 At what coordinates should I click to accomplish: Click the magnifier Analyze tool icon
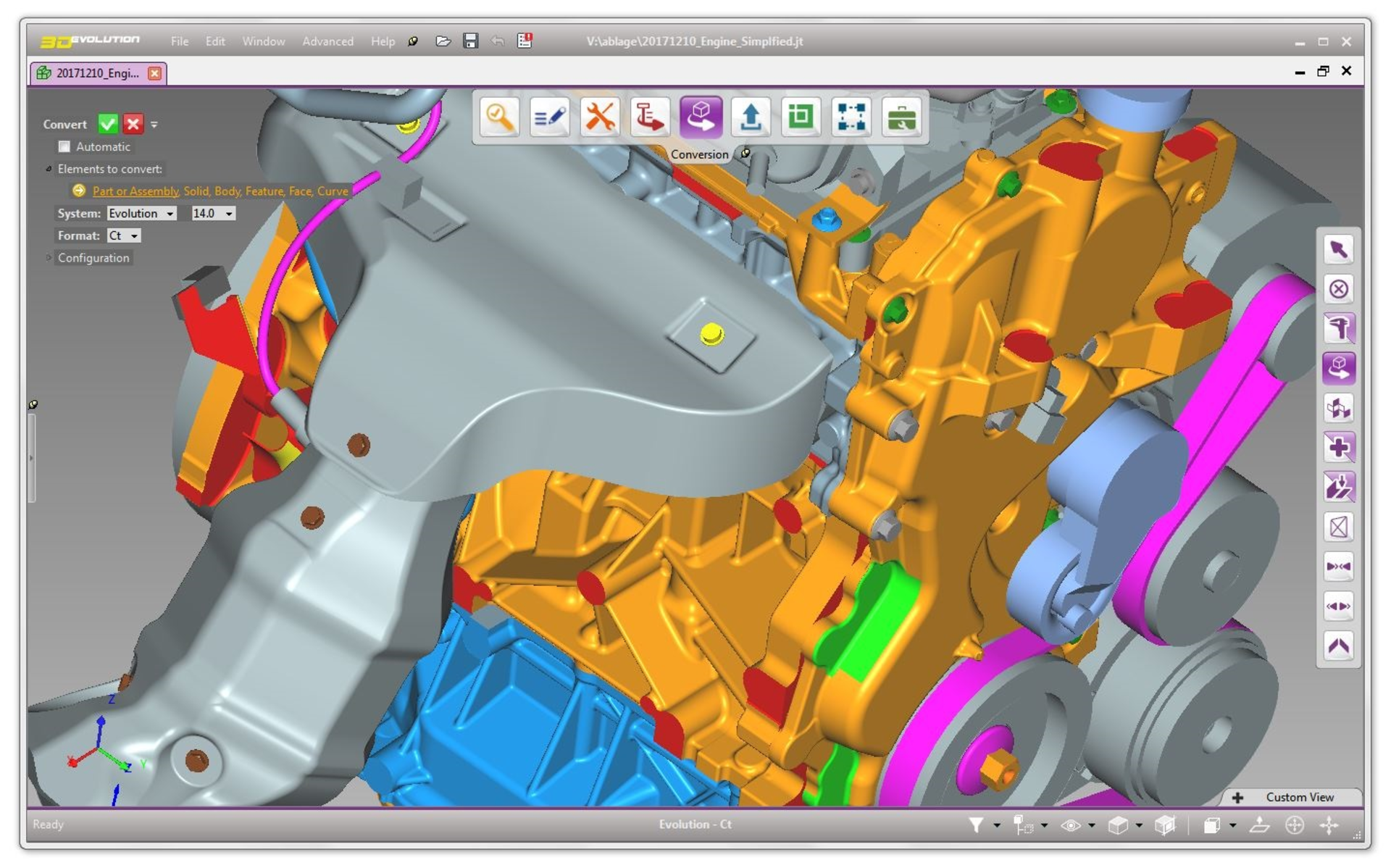[x=499, y=117]
